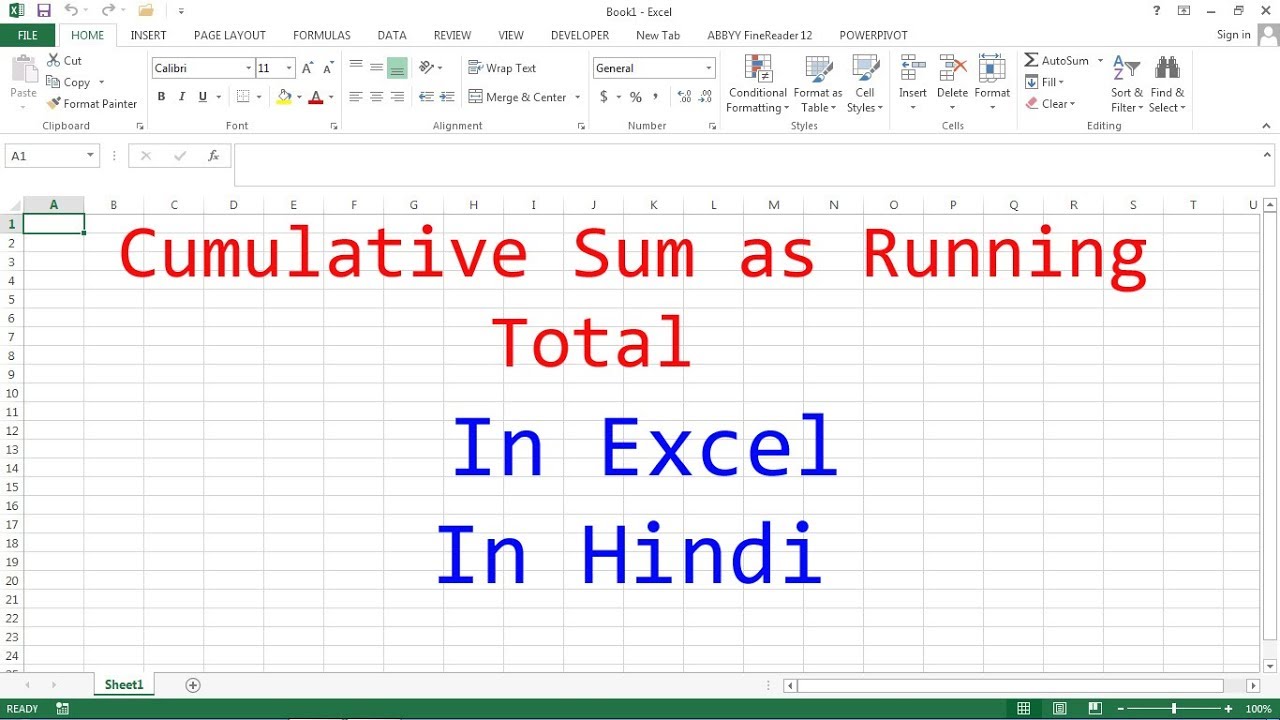Select the Format Painter brush
1280x720 pixels.
[54, 104]
